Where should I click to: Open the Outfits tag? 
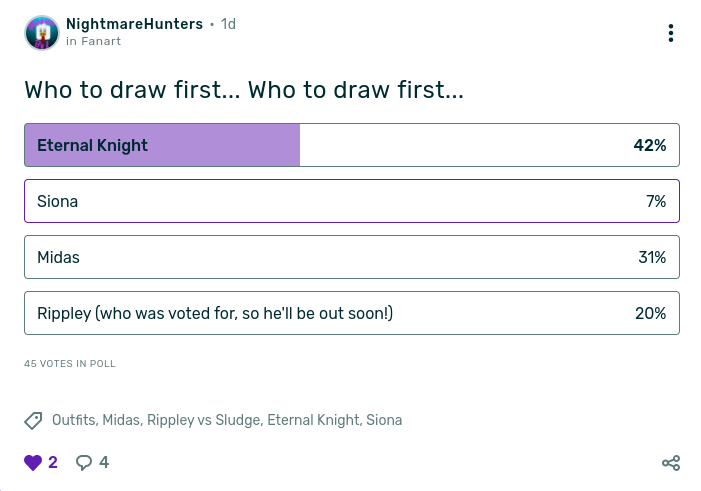tap(74, 420)
